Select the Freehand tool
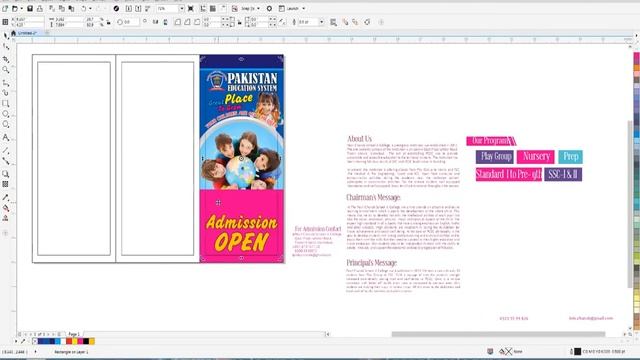This screenshot has width=640, height=360. click(6, 83)
